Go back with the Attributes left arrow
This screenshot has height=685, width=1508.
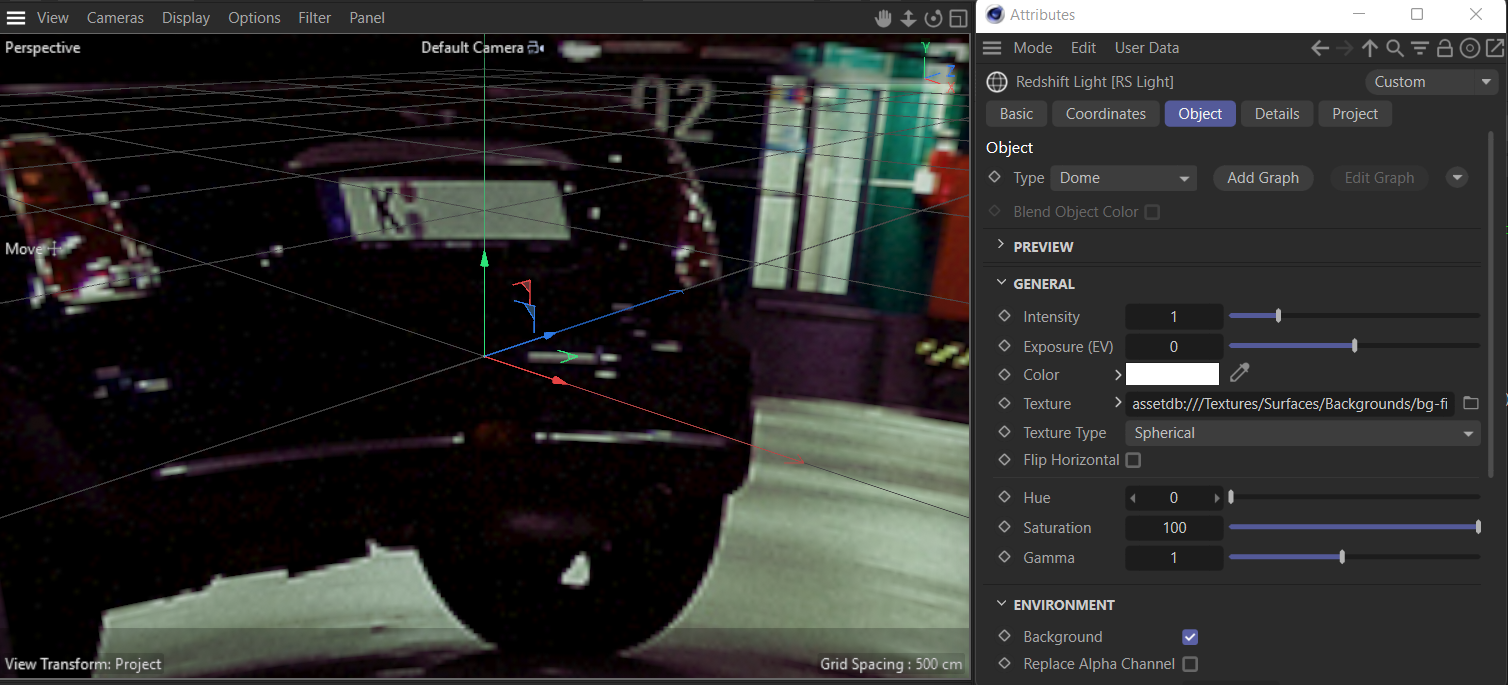click(1320, 48)
